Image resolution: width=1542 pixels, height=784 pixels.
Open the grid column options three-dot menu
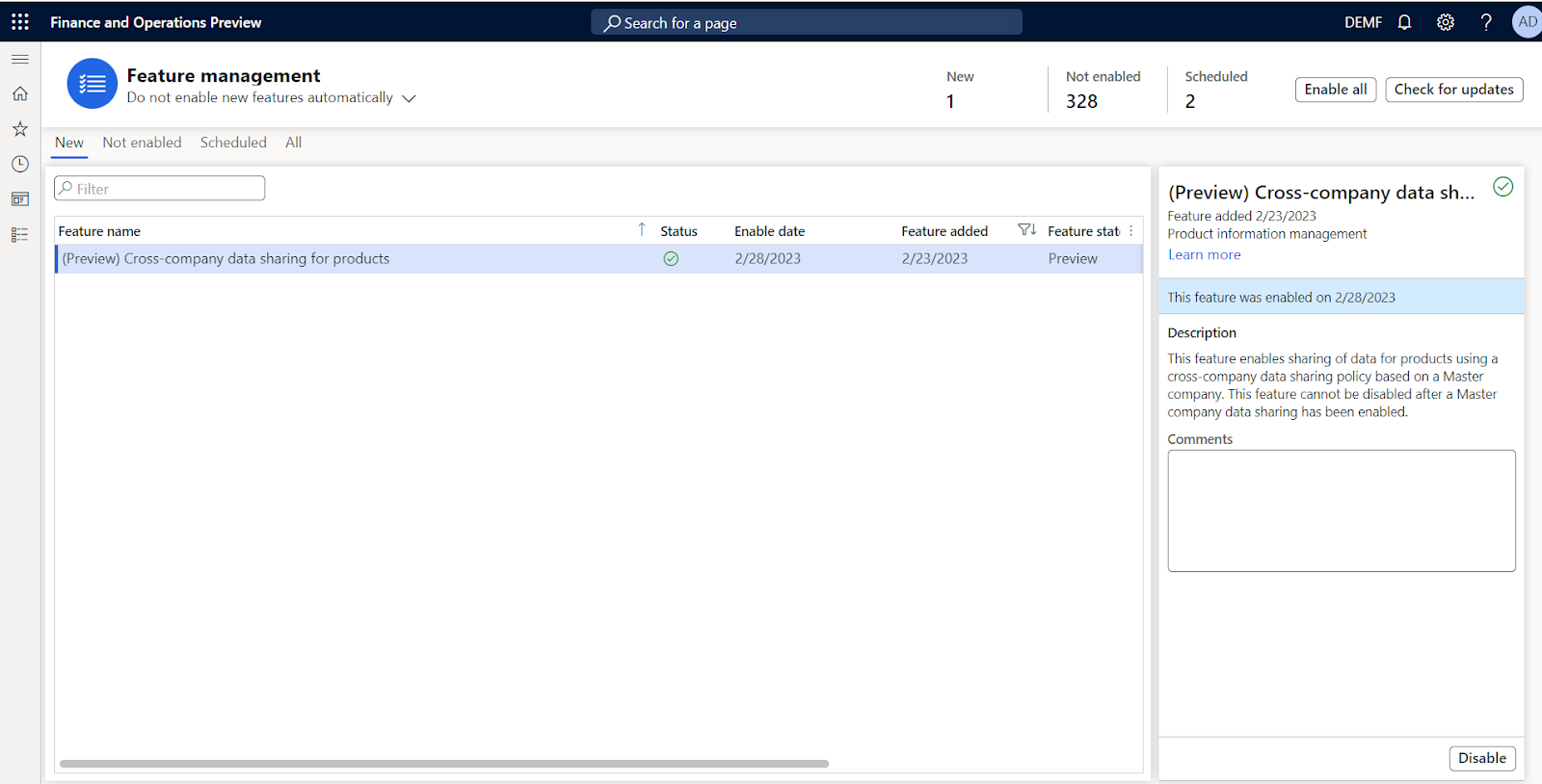click(x=1131, y=231)
